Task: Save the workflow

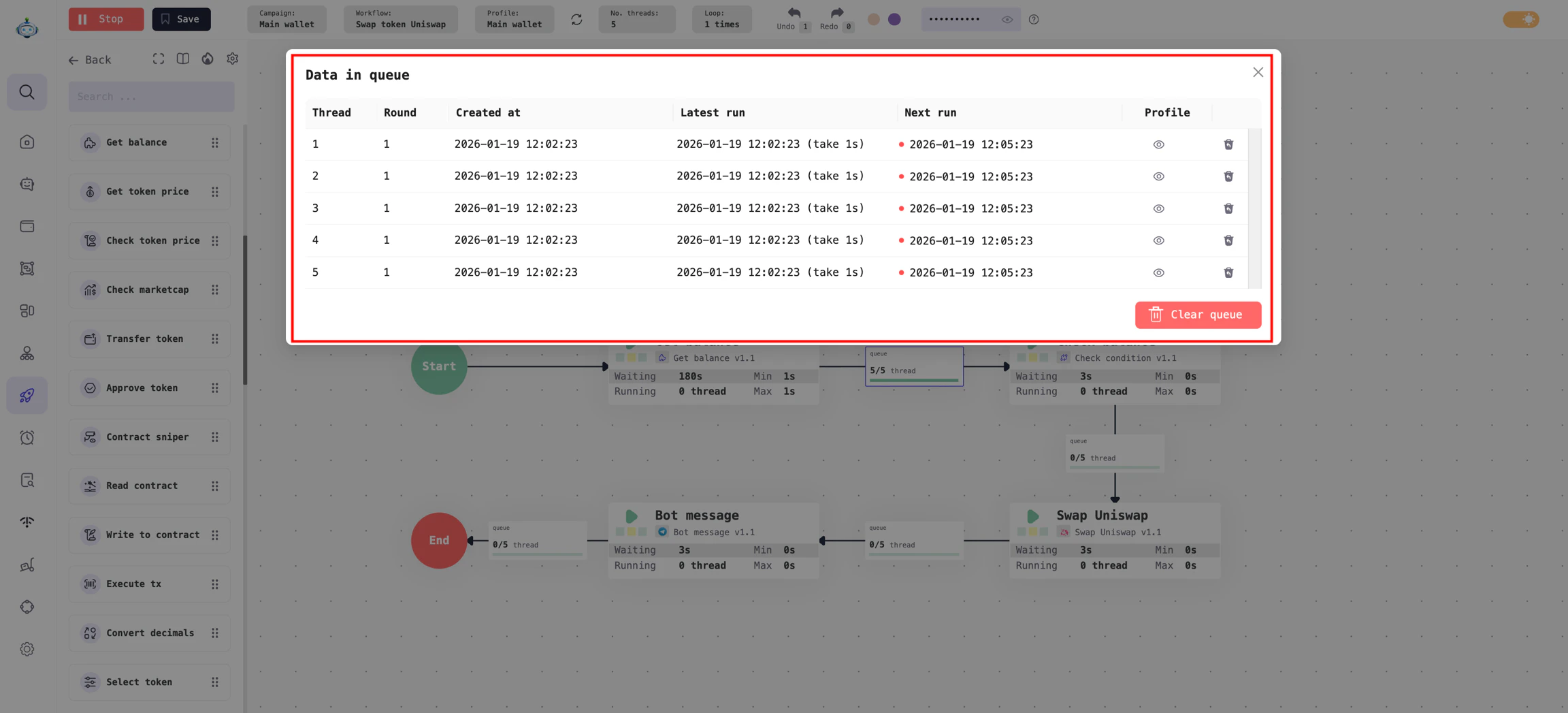Action: [181, 19]
